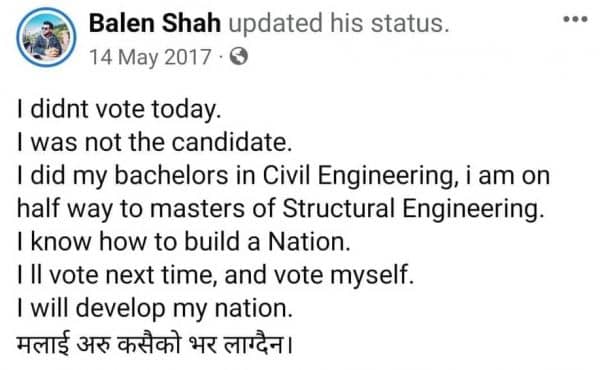Click the line 'I know how to build a Nation.'

pyautogui.click(x=184, y=242)
